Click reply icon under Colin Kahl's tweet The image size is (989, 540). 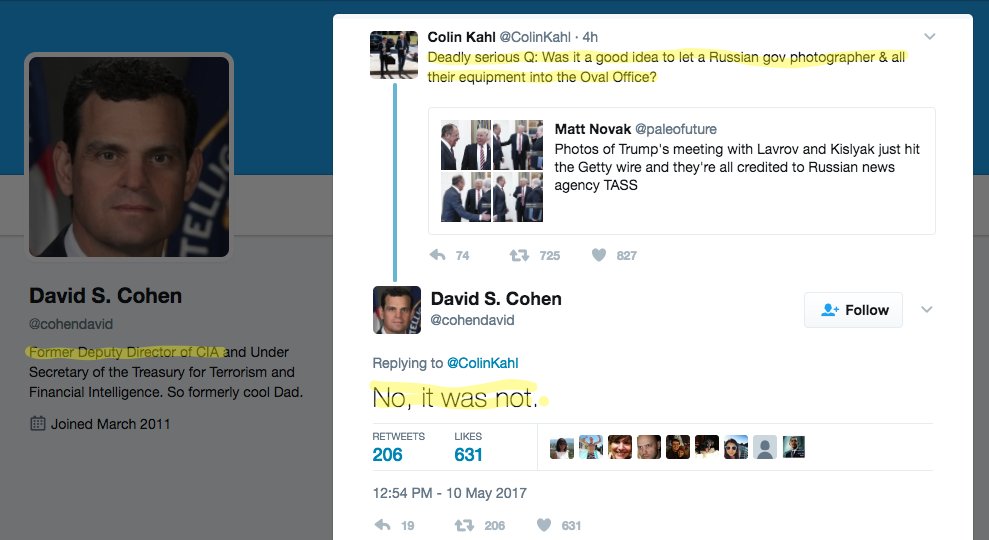438,255
